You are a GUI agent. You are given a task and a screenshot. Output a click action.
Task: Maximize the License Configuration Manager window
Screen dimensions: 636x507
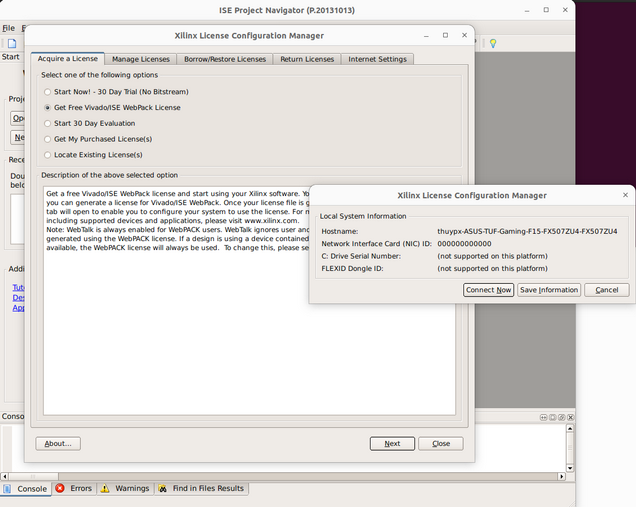[x=445, y=35]
